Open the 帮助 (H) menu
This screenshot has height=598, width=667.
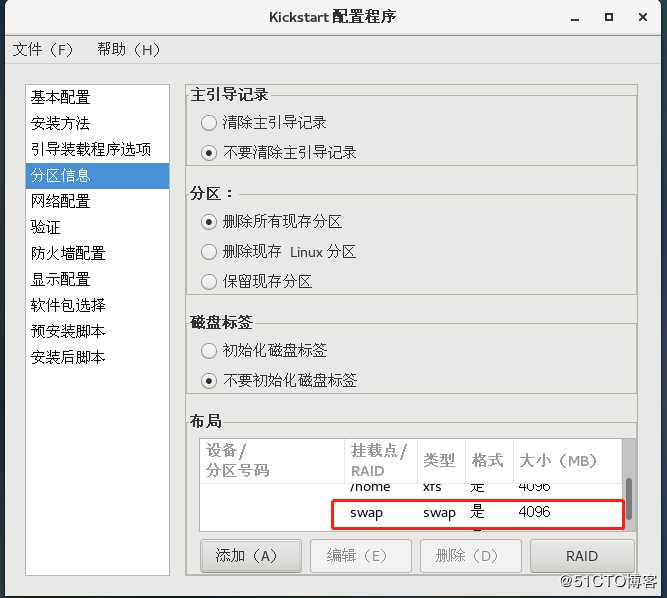(128, 50)
